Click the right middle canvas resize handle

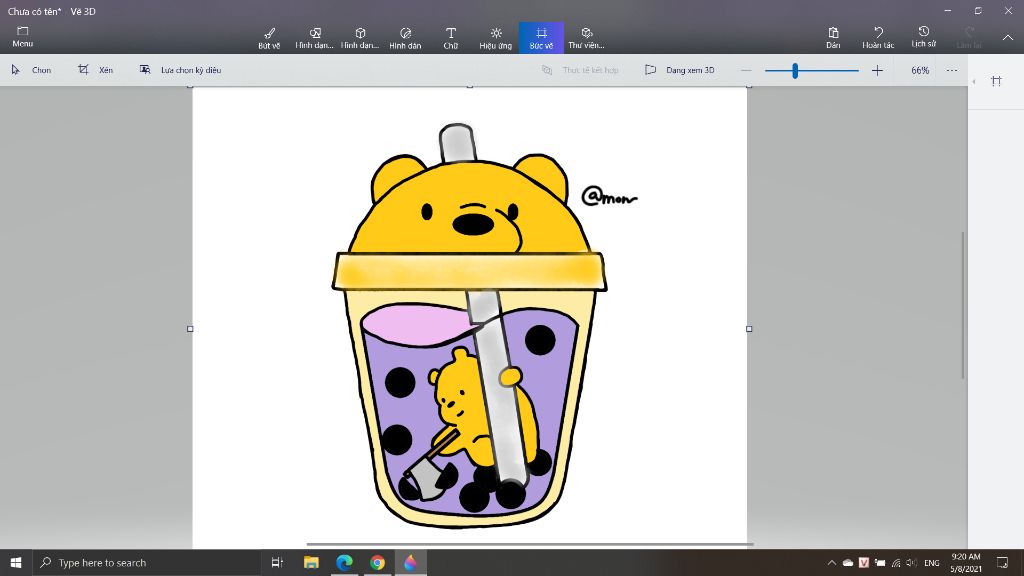[x=749, y=329]
